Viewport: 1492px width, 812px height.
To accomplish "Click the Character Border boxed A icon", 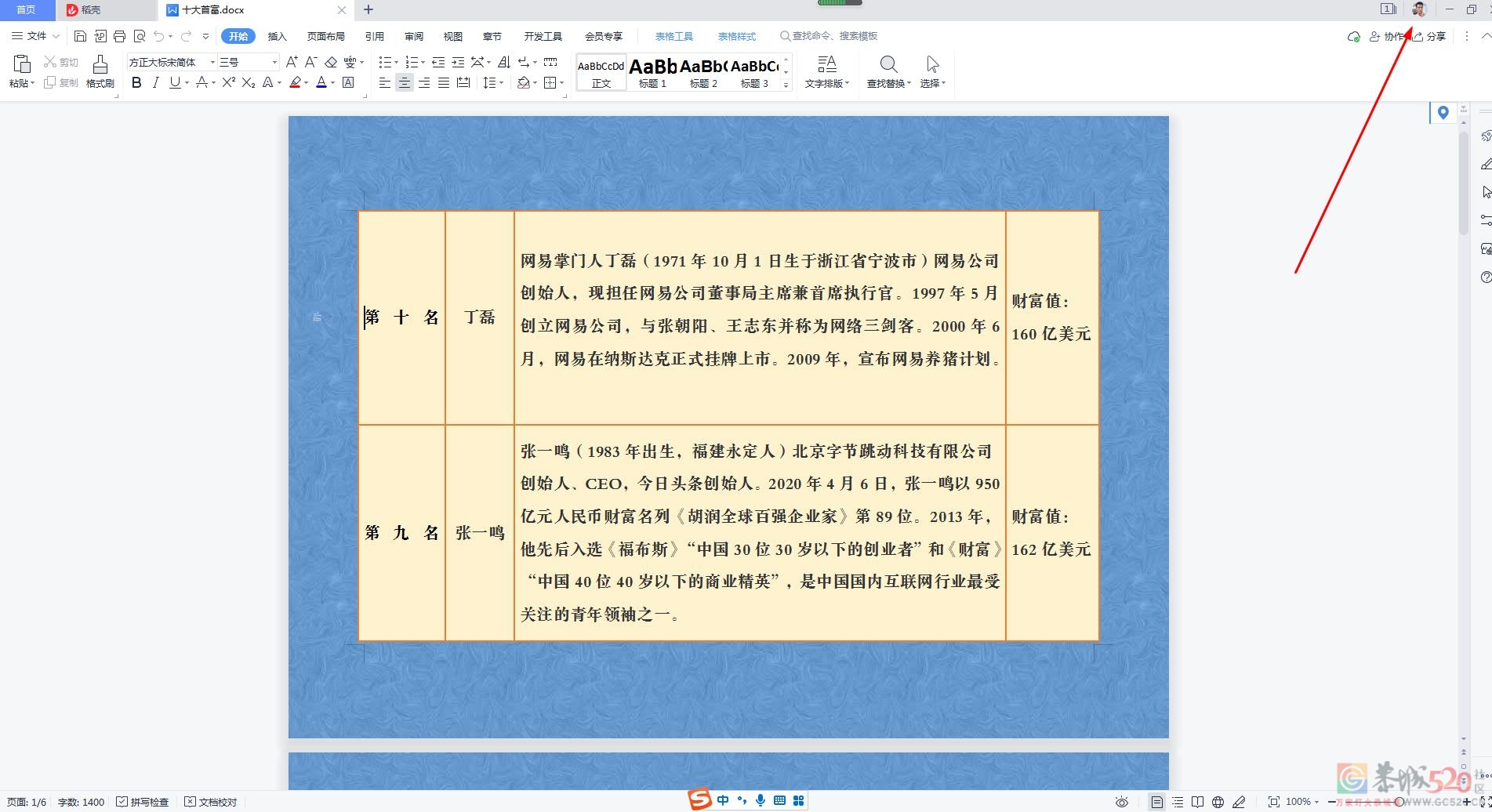I will [x=349, y=82].
